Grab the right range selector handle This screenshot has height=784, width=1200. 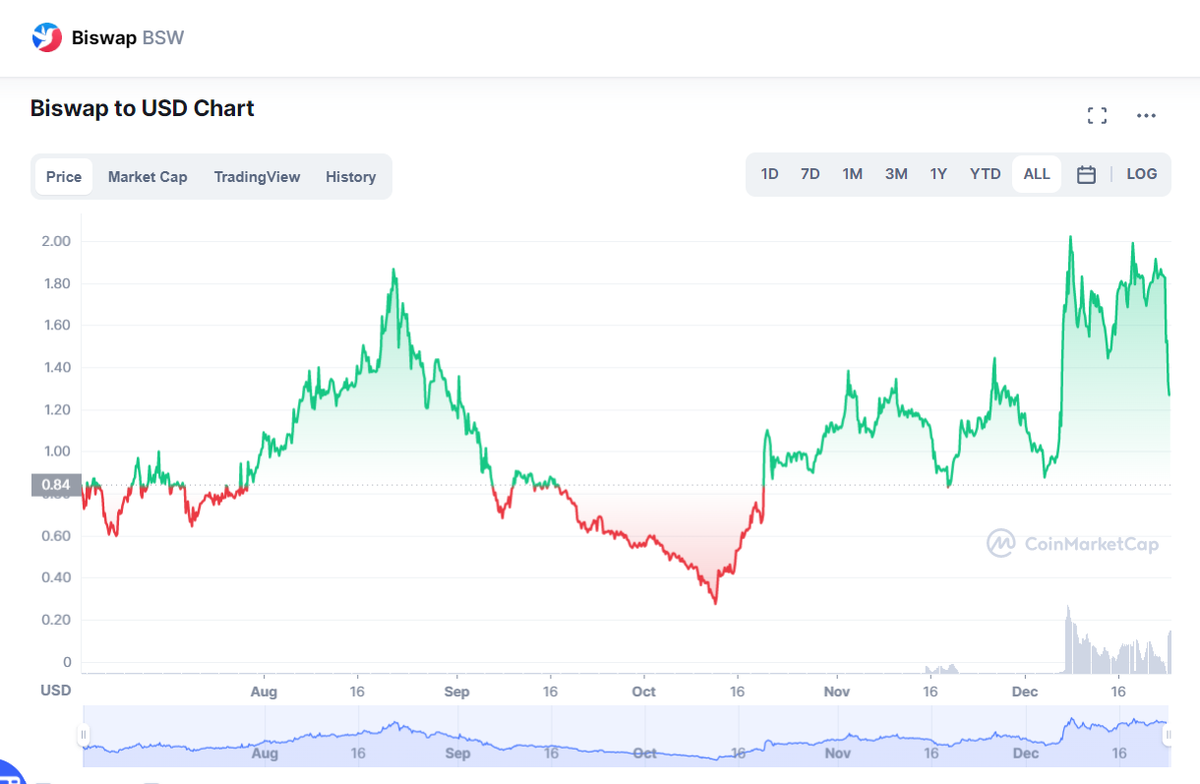point(1167,735)
